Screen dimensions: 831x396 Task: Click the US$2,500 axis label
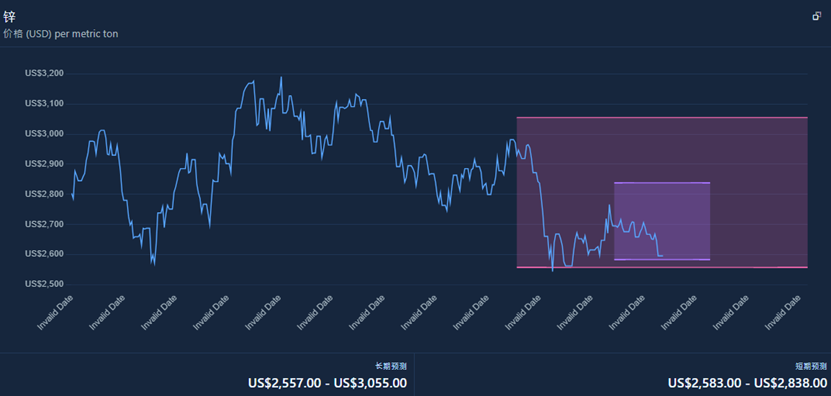[45, 285]
